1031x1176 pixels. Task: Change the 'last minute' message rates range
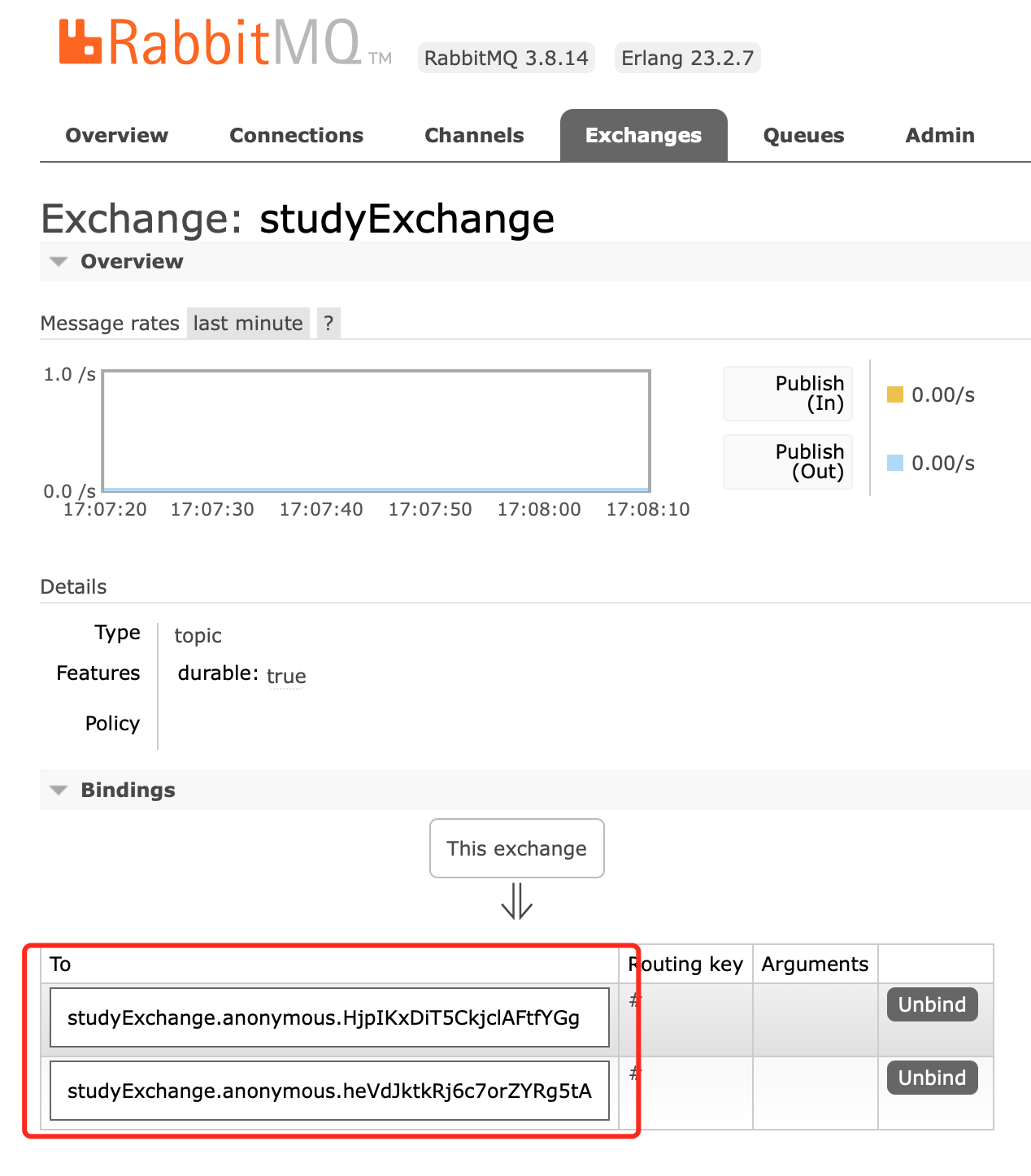[x=248, y=323]
